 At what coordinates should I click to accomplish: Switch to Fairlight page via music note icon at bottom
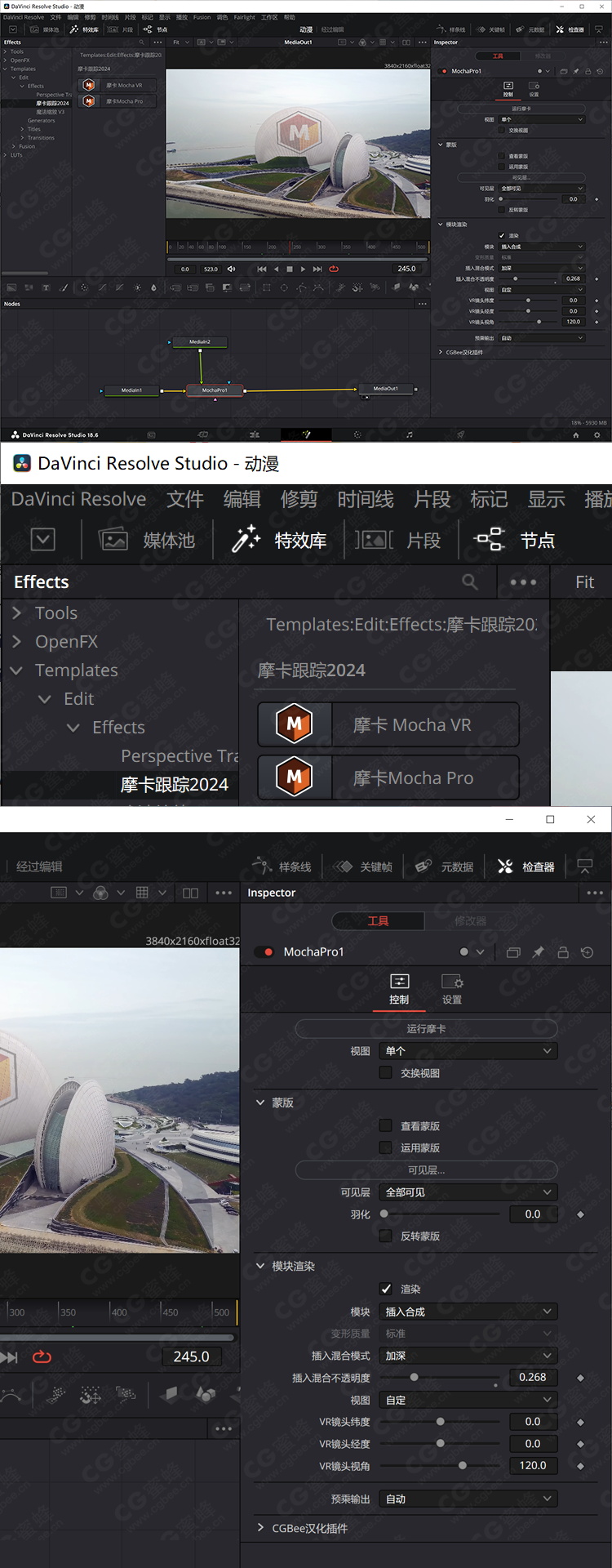pyautogui.click(x=410, y=434)
